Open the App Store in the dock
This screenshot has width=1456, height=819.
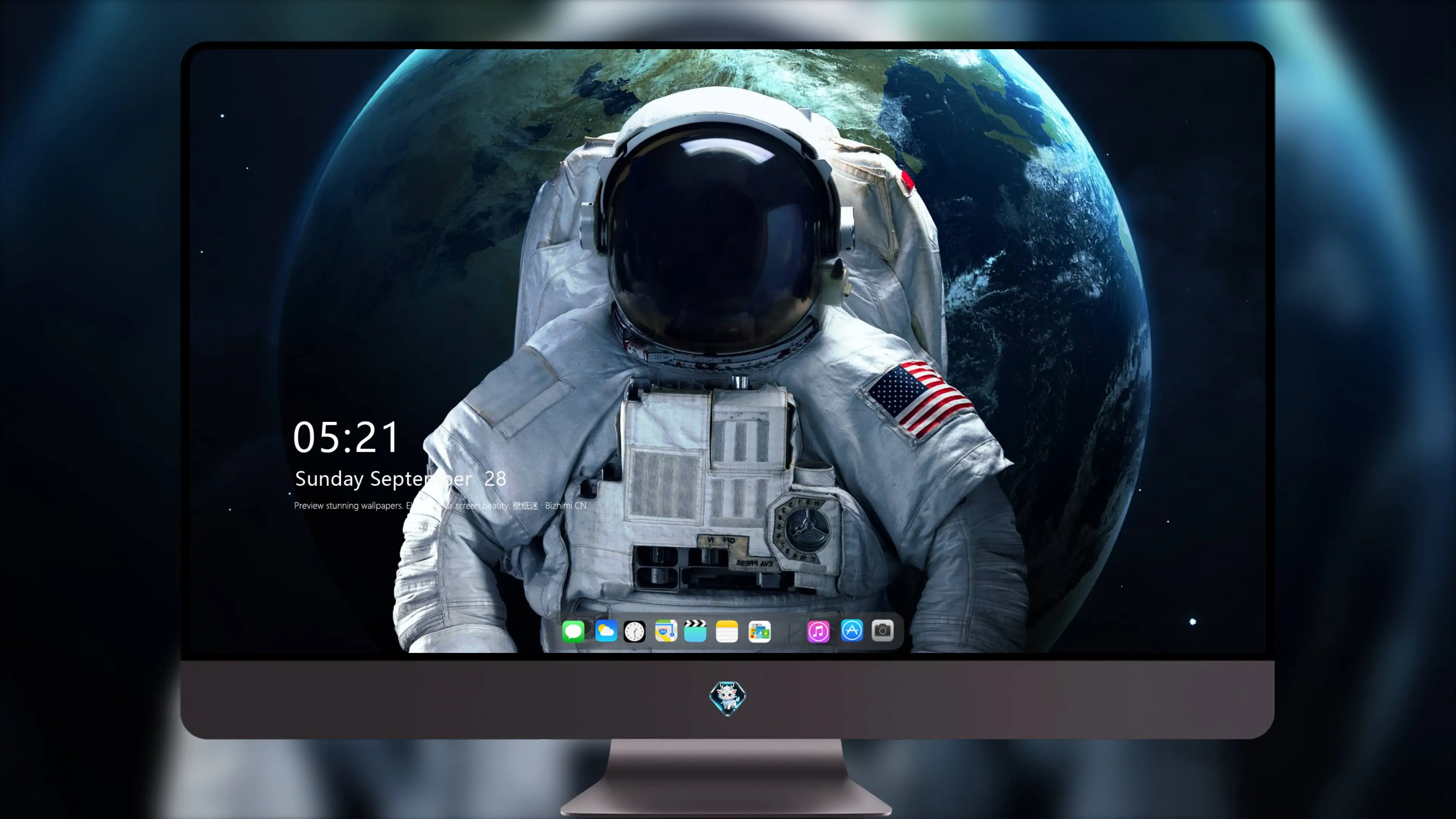(852, 630)
